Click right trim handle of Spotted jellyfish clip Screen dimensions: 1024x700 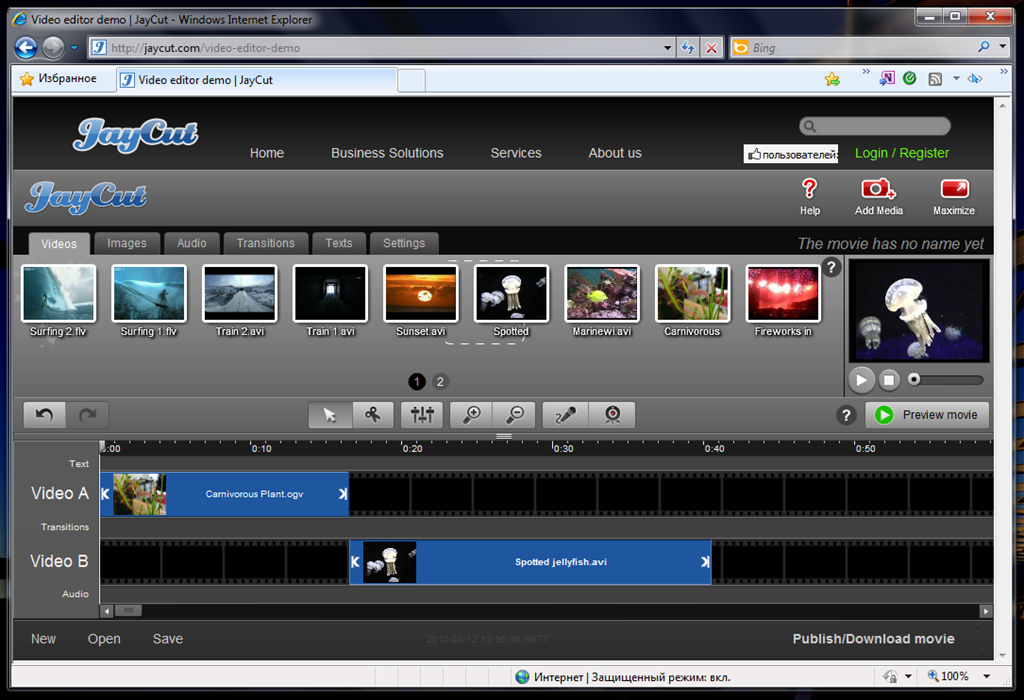click(705, 562)
